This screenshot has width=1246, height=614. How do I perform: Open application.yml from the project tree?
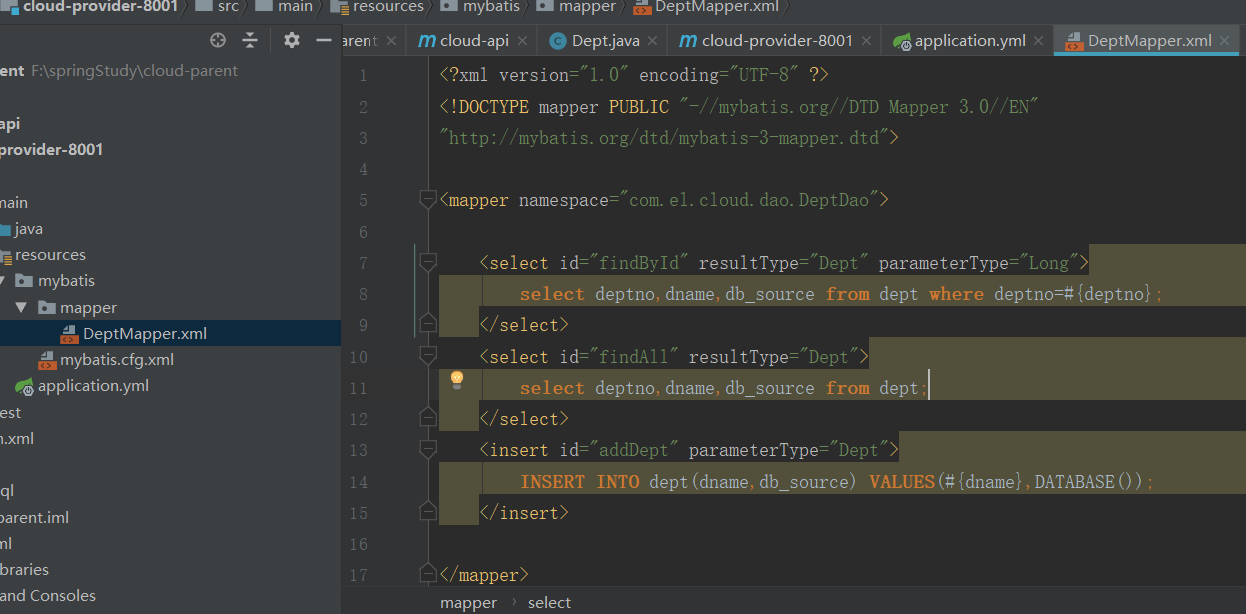tap(93, 386)
